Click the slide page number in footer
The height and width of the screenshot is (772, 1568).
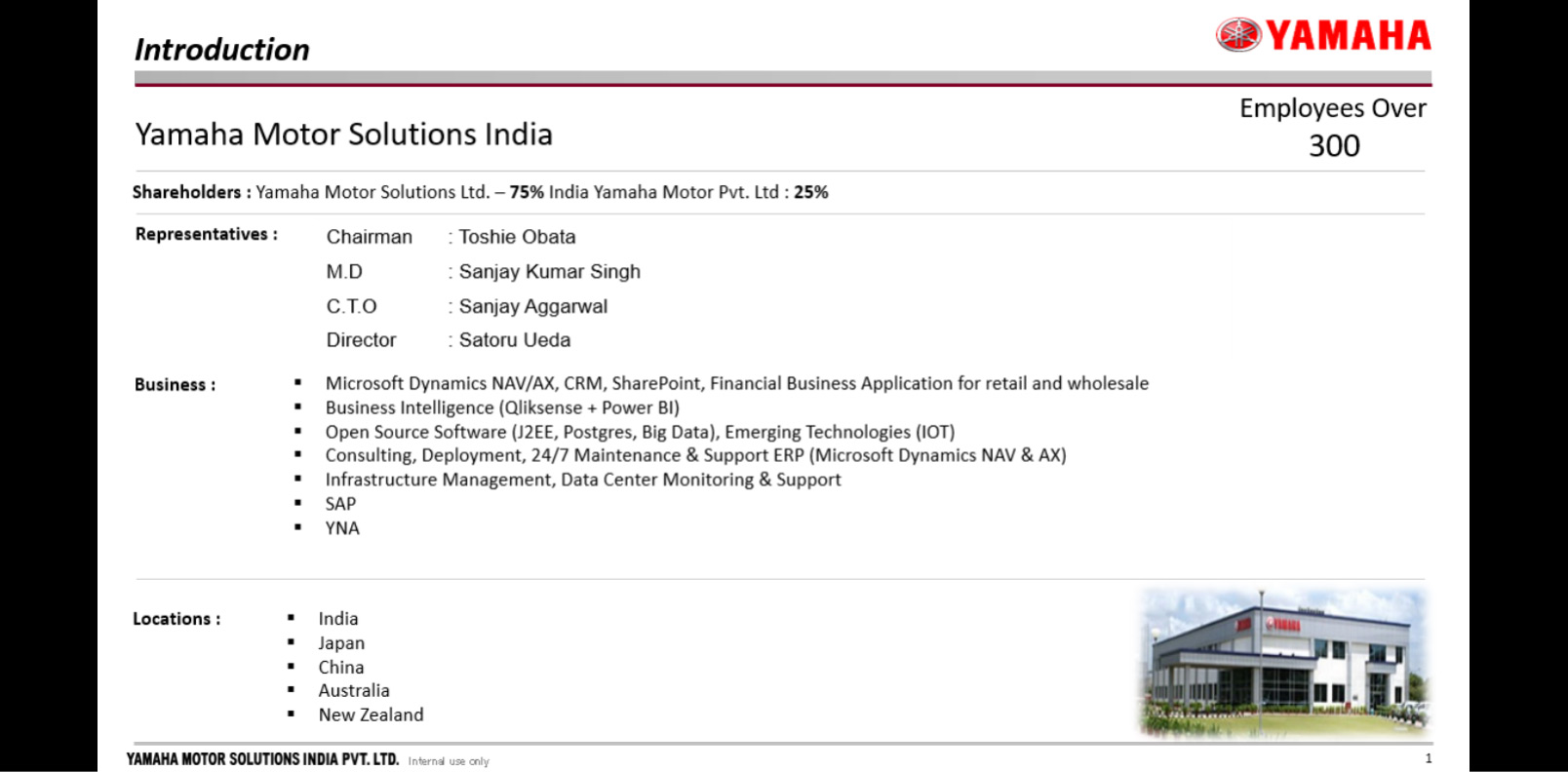(1428, 758)
